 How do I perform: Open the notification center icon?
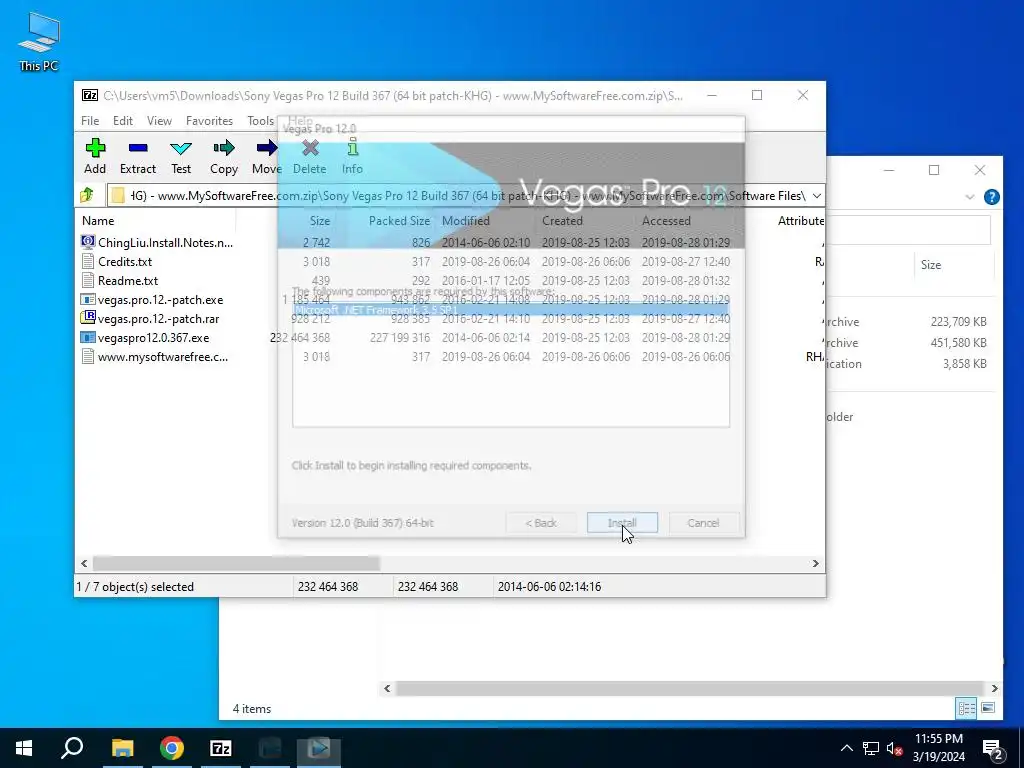pyautogui.click(x=993, y=749)
